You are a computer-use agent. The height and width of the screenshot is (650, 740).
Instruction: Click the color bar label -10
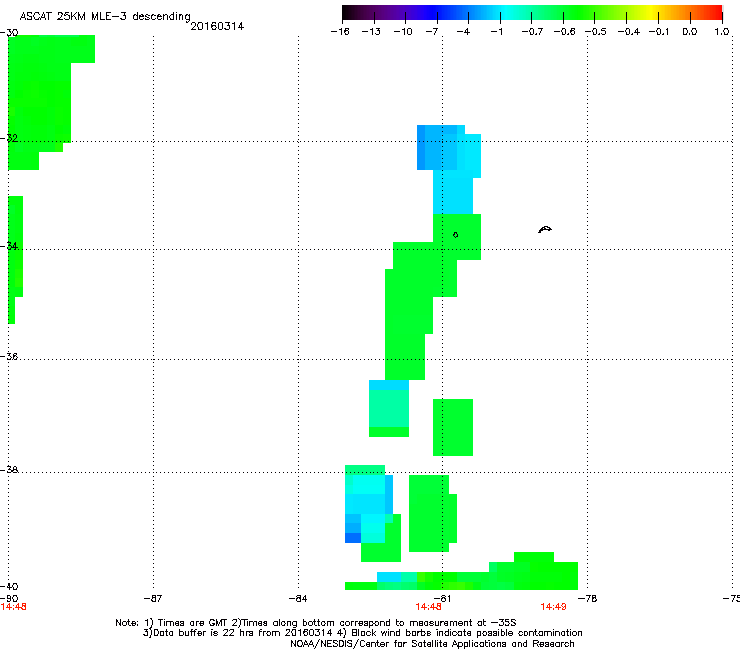coord(403,32)
